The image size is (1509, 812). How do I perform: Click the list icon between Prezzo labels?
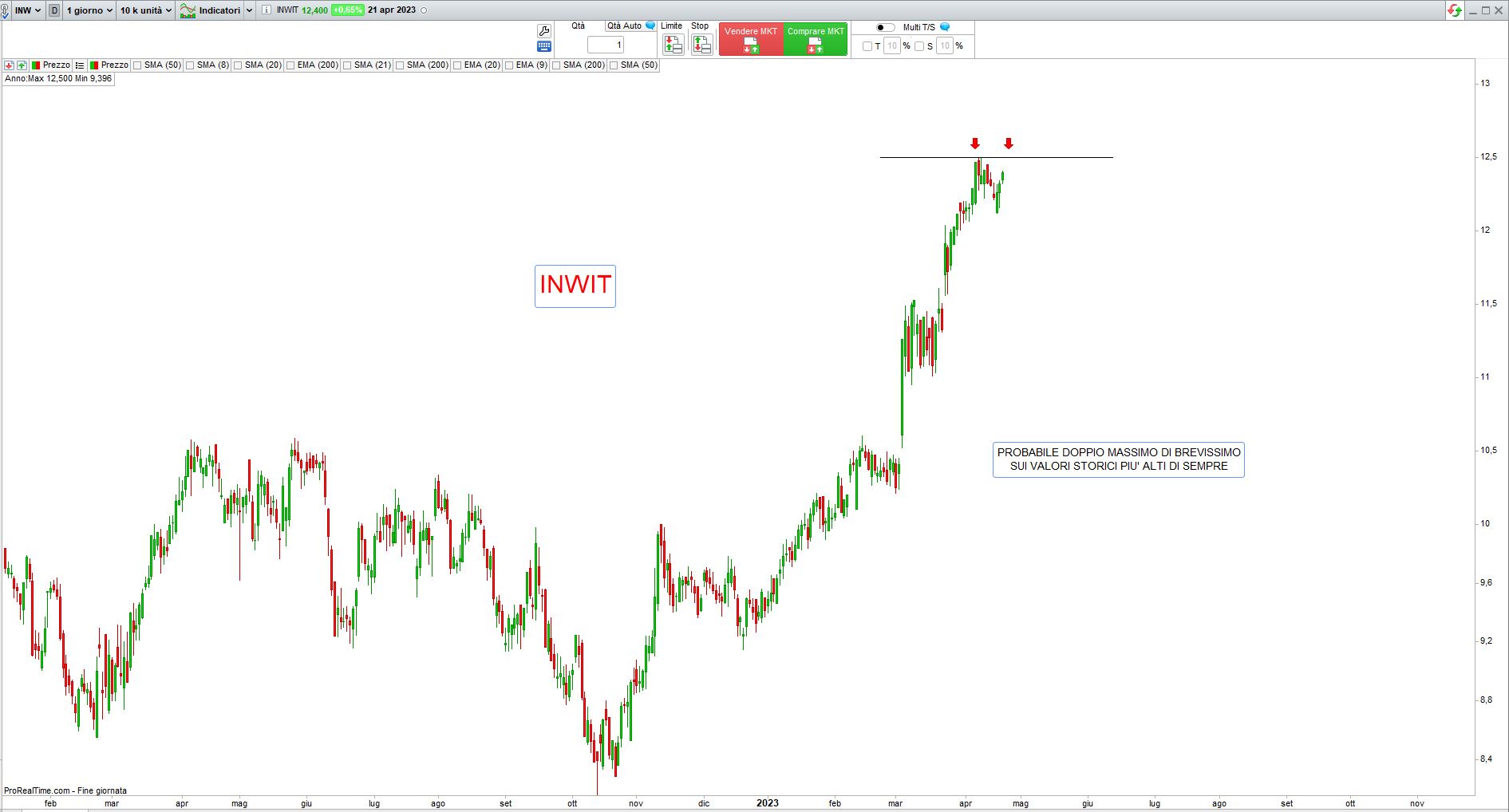pyautogui.click(x=80, y=65)
